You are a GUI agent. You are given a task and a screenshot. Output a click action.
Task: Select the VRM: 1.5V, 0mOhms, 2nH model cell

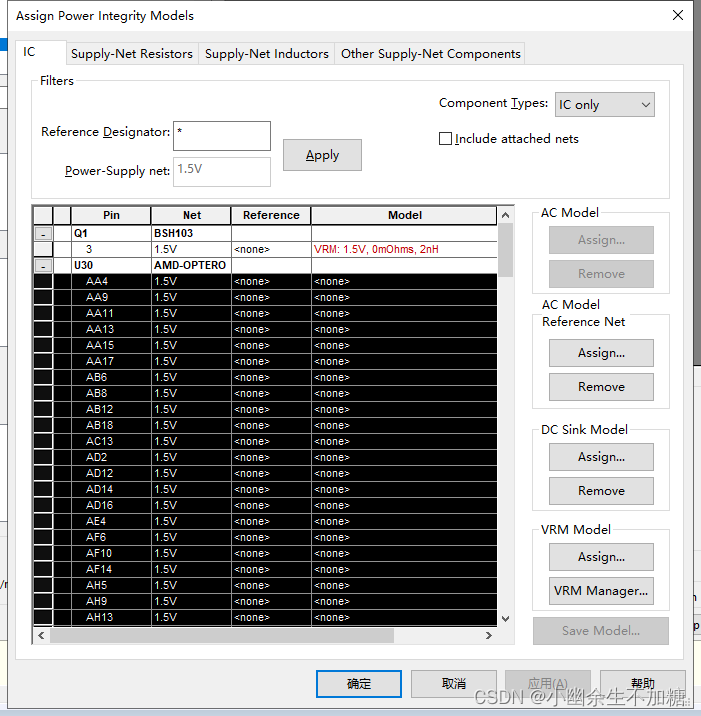[x=405, y=249]
